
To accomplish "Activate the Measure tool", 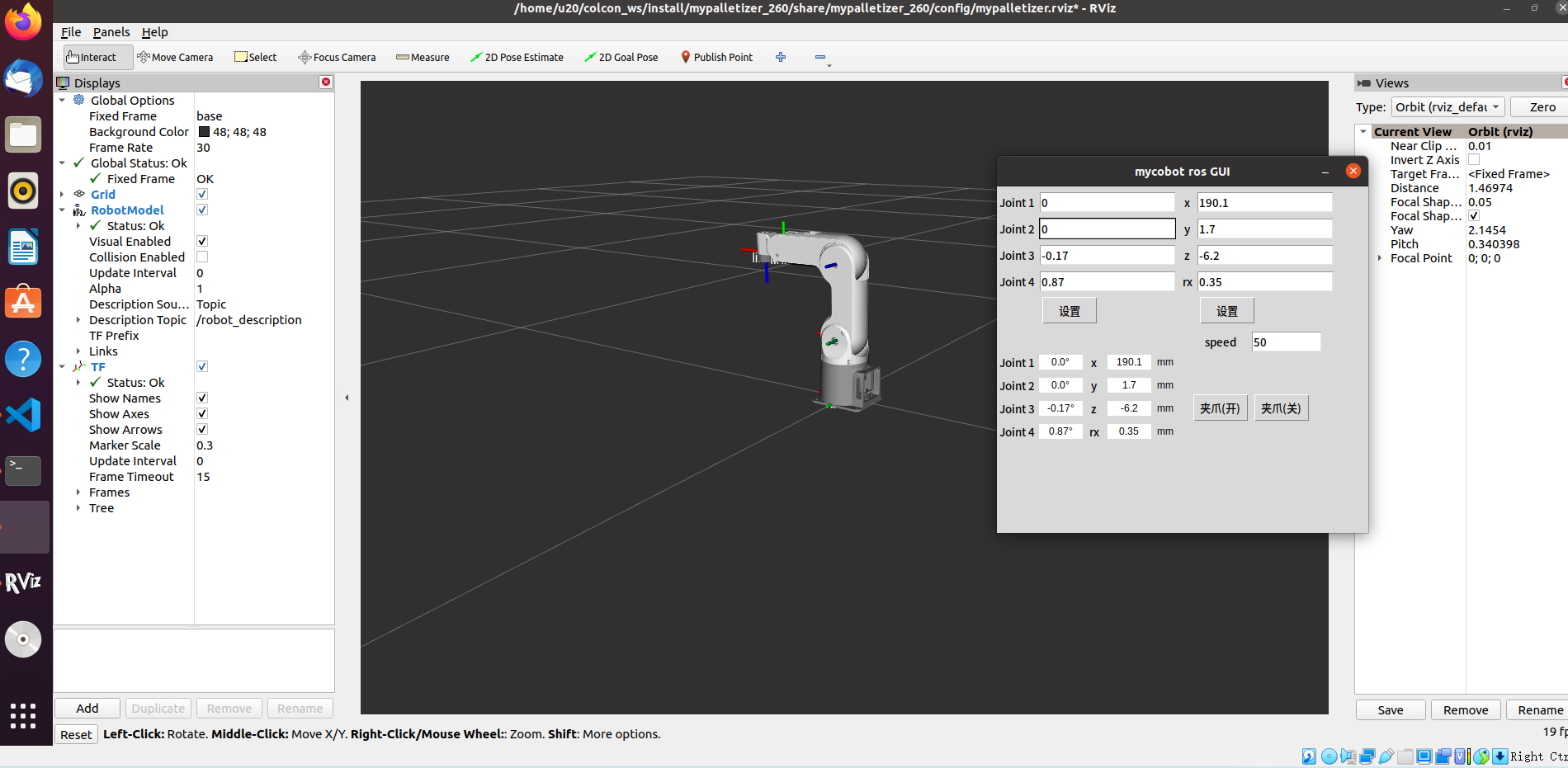I will pyautogui.click(x=423, y=57).
